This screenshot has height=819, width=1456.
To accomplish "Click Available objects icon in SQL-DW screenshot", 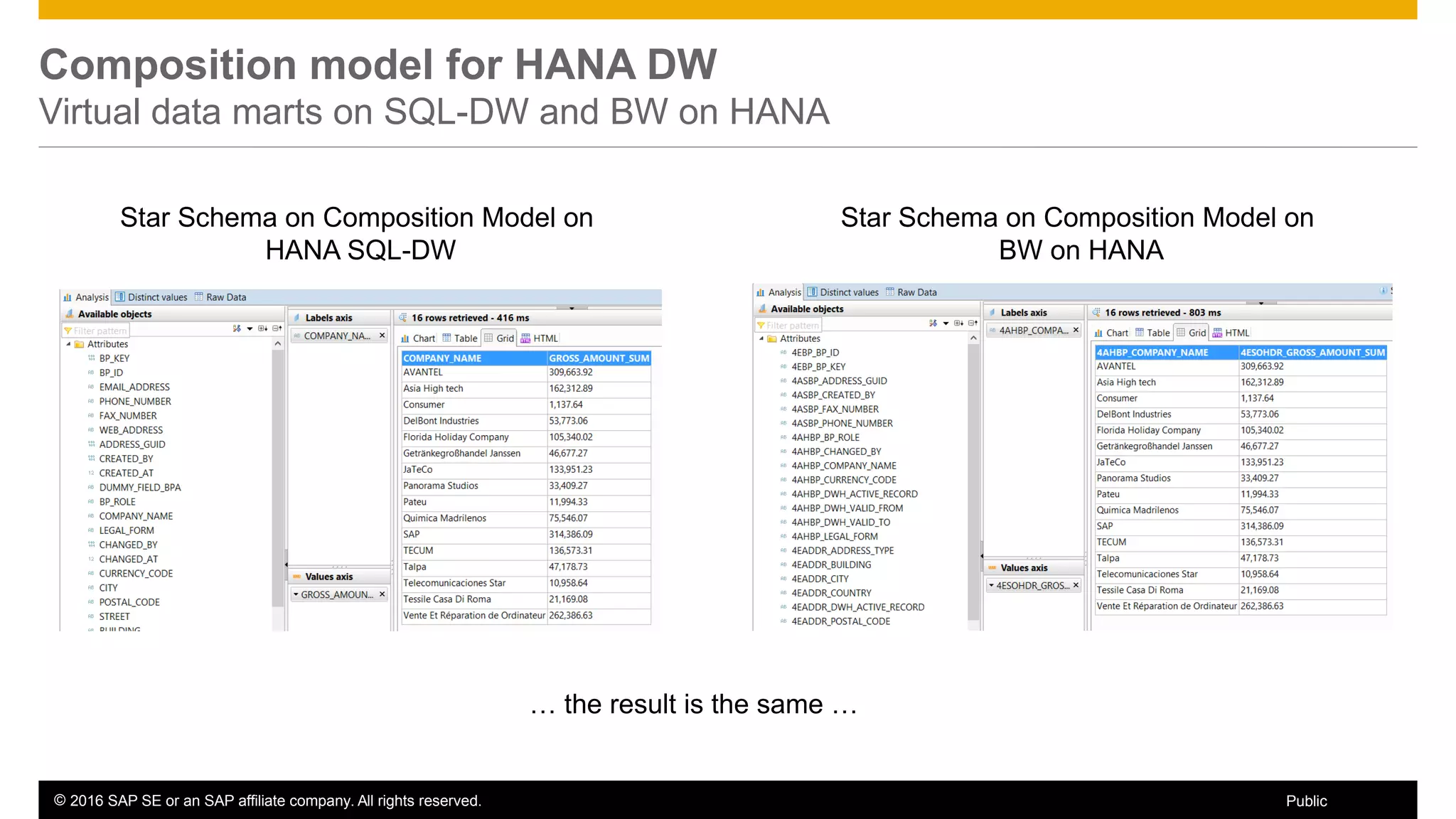I will coord(69,314).
